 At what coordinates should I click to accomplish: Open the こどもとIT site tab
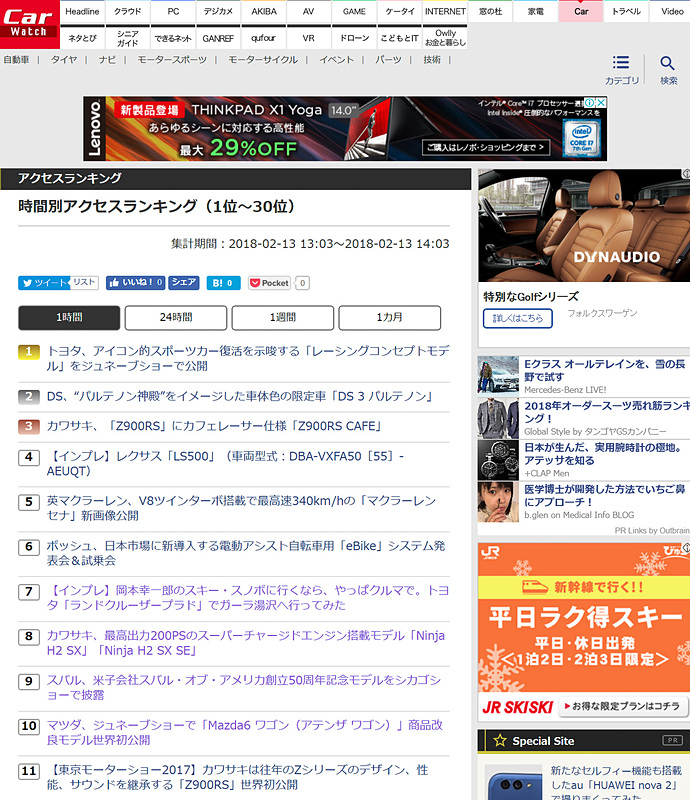tap(400, 38)
